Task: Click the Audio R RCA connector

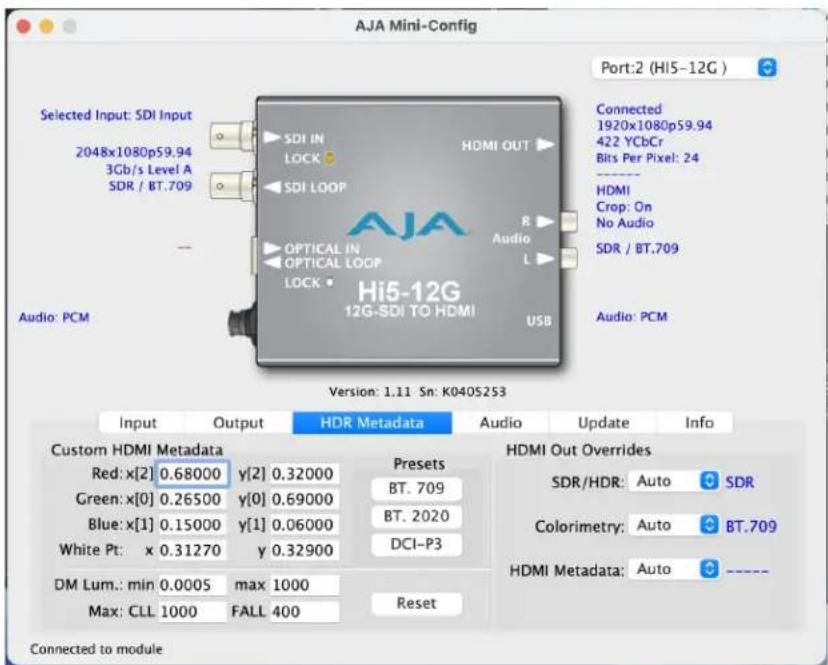Action: click(x=568, y=221)
